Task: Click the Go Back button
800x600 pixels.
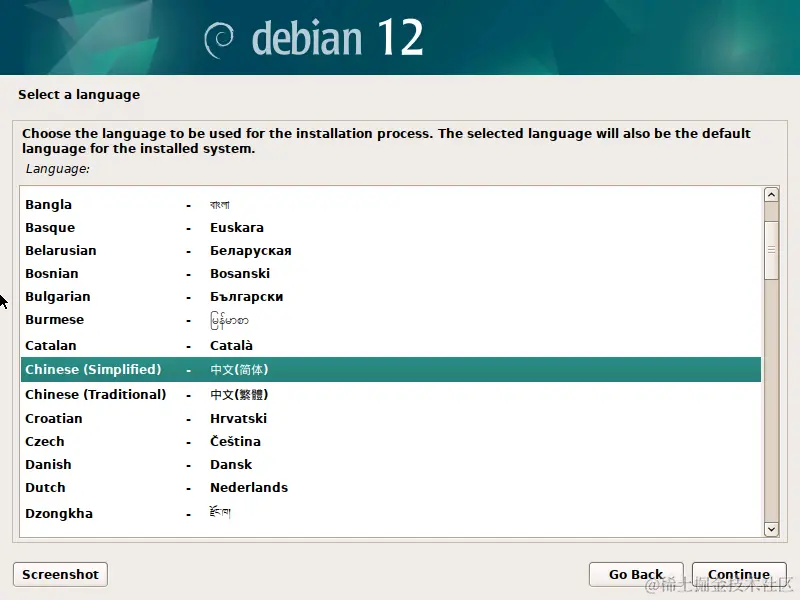Action: coord(636,574)
